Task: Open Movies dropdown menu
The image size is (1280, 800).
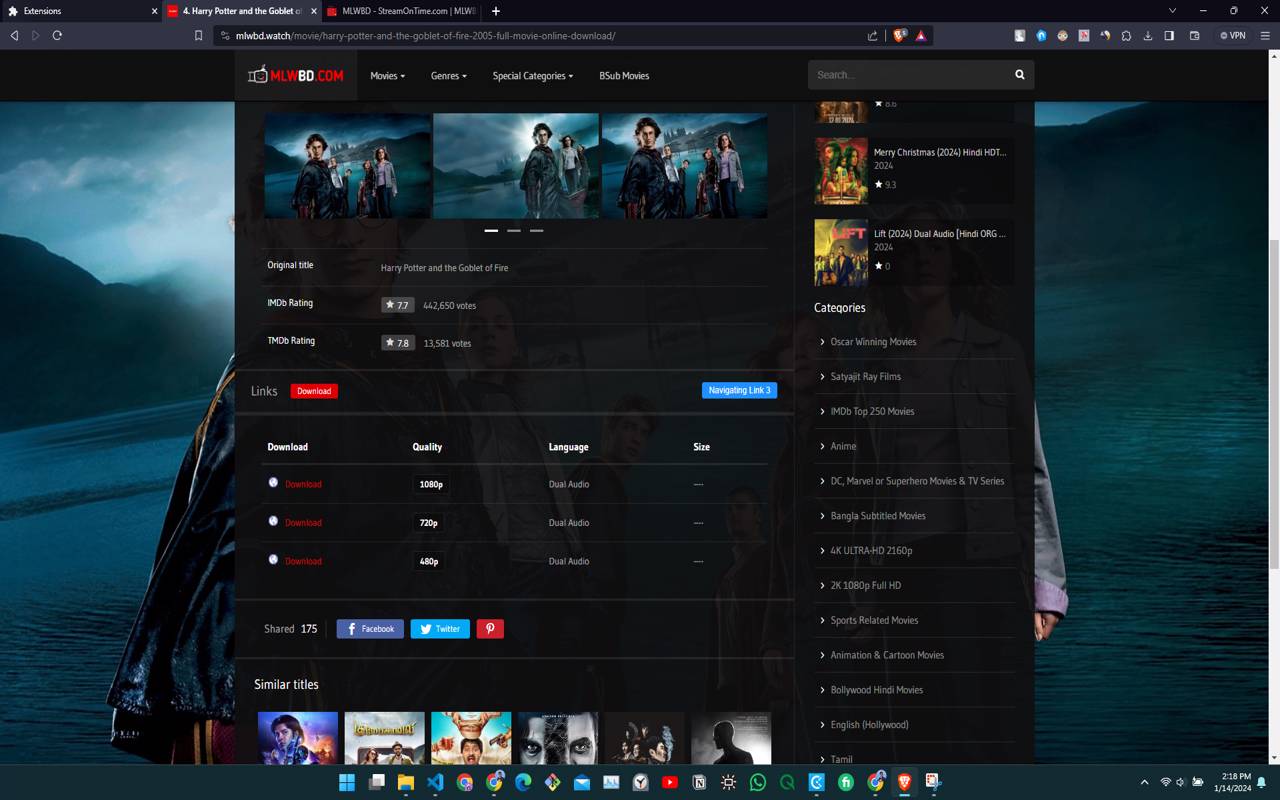Action: (388, 76)
